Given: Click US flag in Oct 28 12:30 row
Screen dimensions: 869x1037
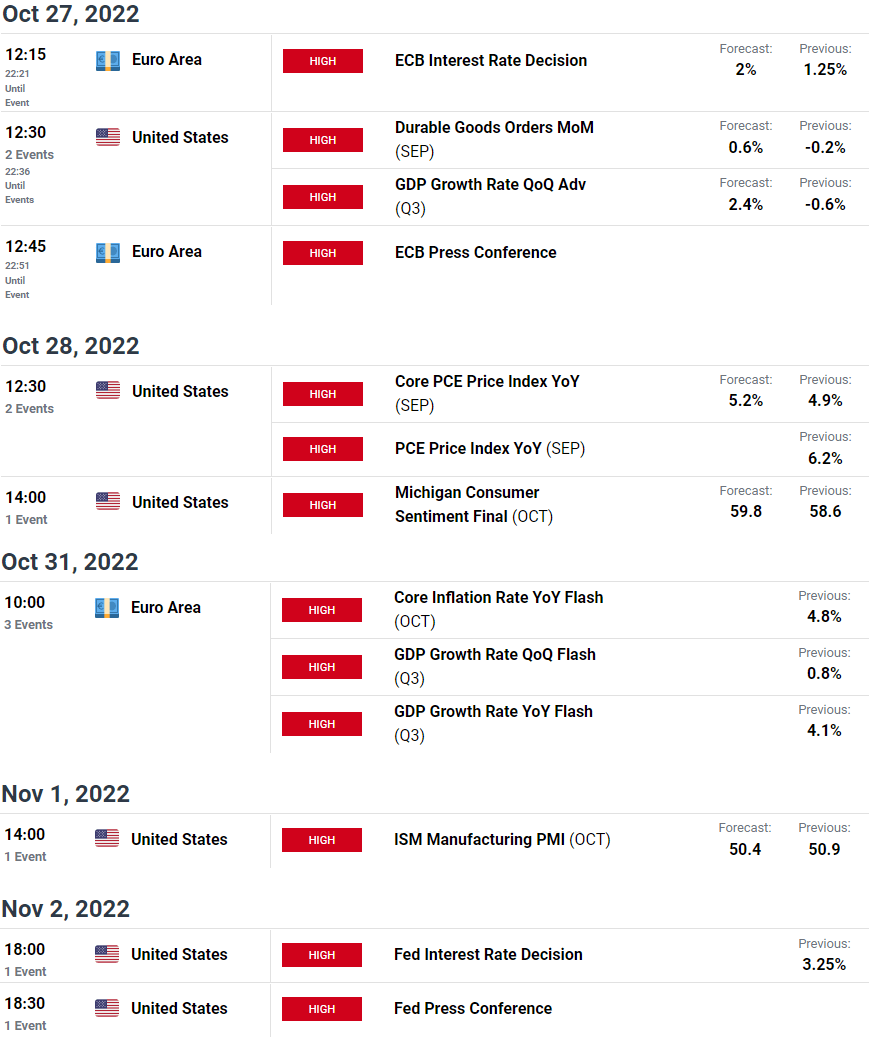Looking at the screenshot, I should point(108,390).
